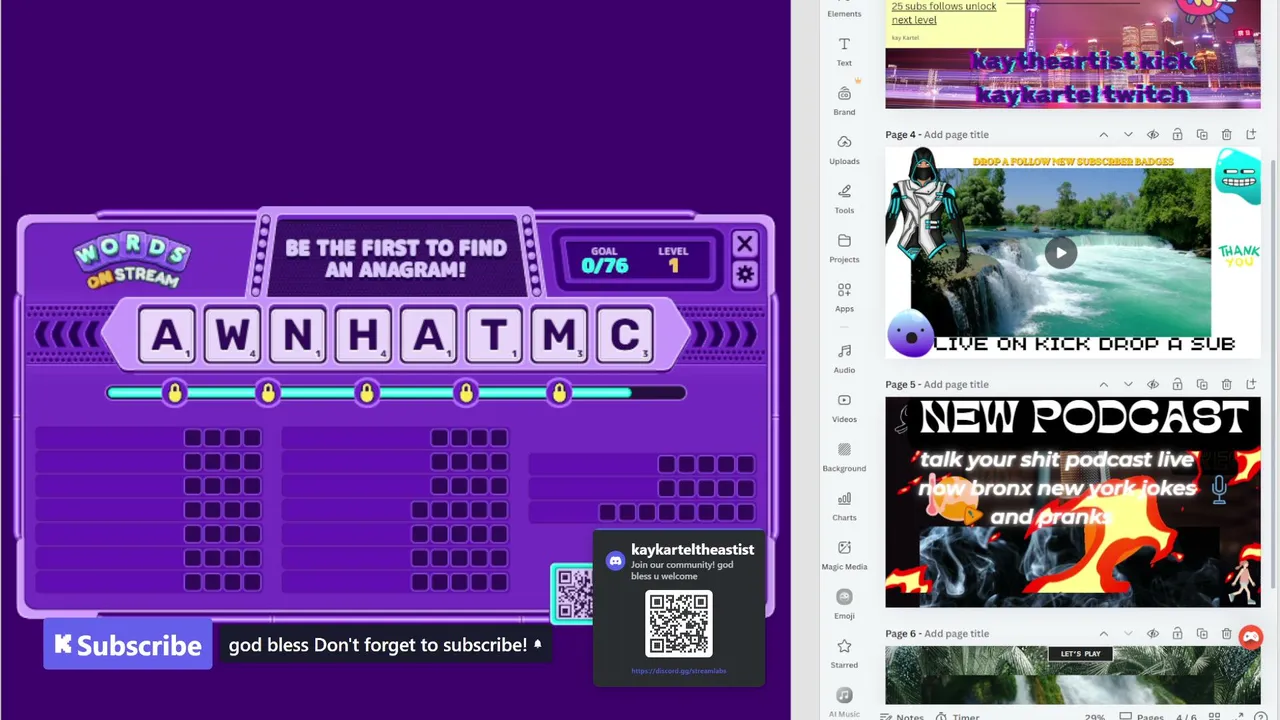Open the Elements panel

point(844,10)
